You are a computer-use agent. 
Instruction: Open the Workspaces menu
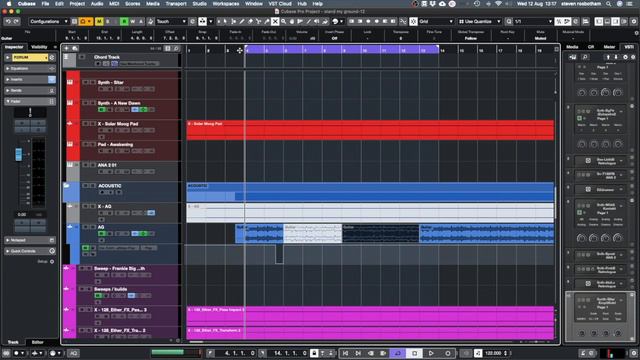tap(226, 4)
